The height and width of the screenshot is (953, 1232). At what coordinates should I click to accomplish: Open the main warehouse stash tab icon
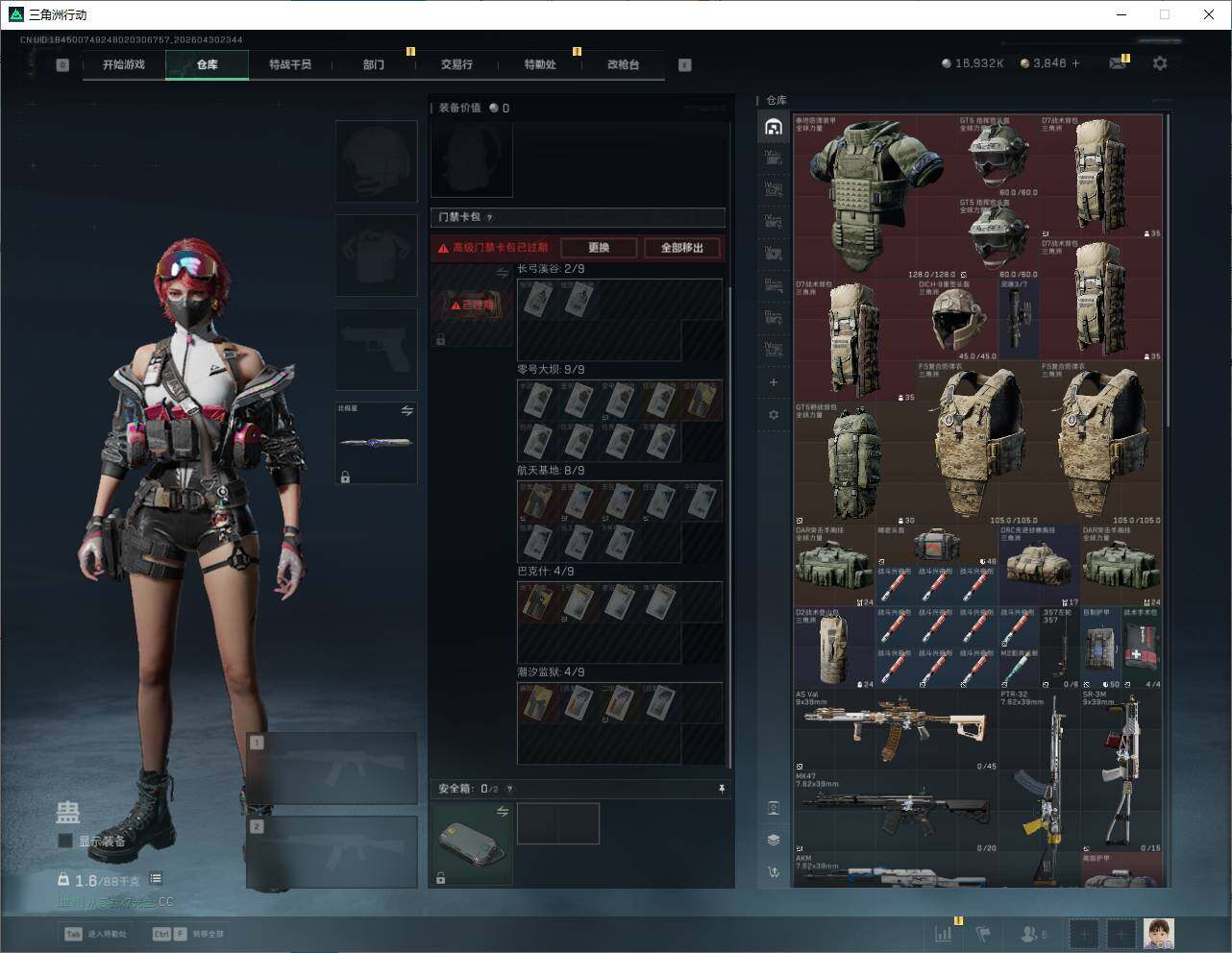(x=774, y=127)
